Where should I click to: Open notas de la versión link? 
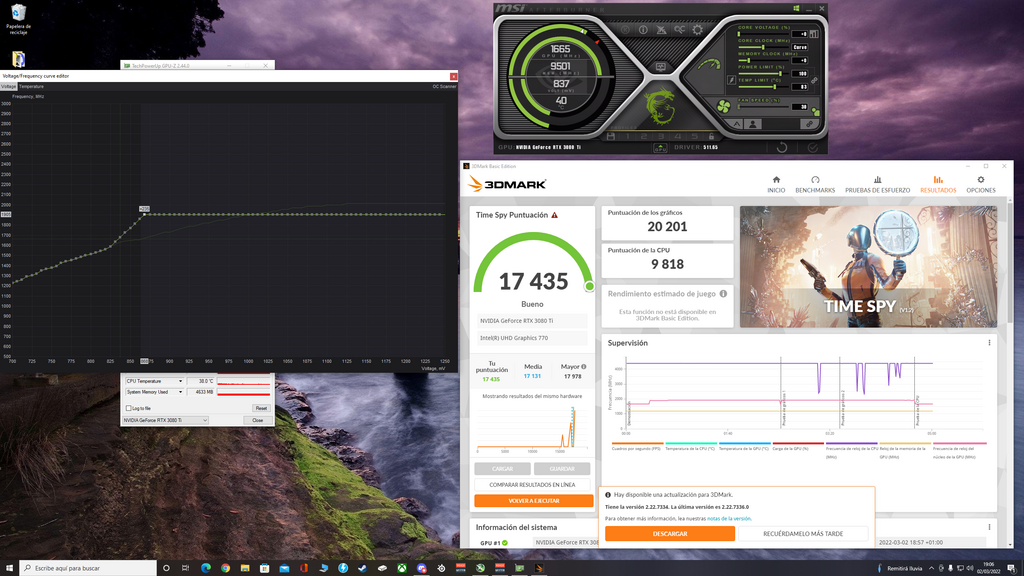(729, 519)
